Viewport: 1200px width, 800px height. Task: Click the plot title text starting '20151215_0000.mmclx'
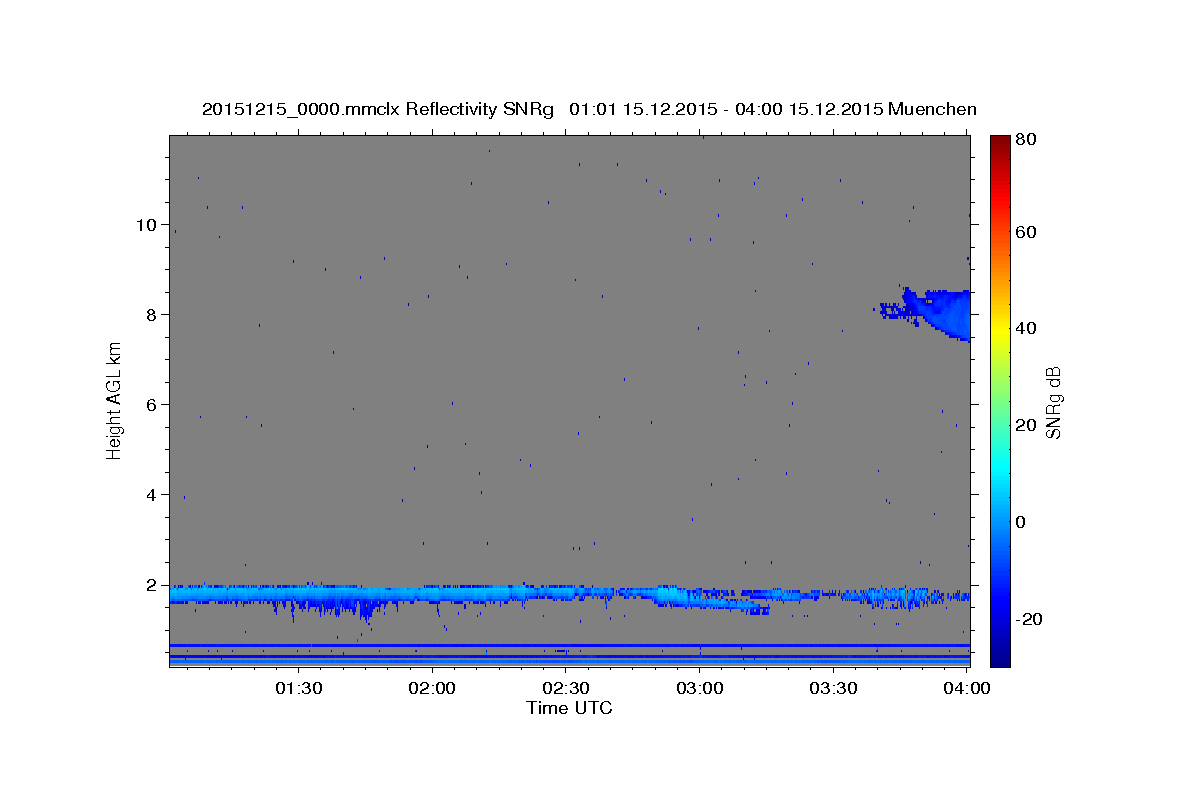click(589, 109)
